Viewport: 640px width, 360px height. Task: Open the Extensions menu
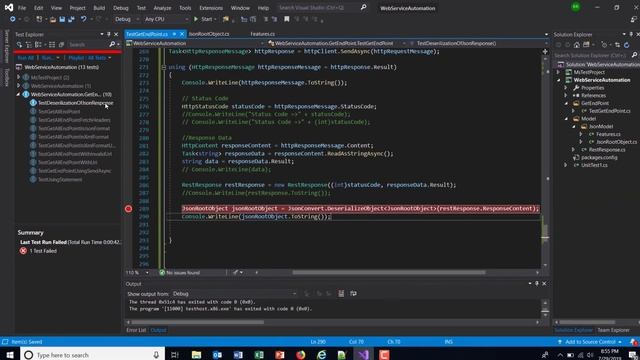tap(211, 8)
